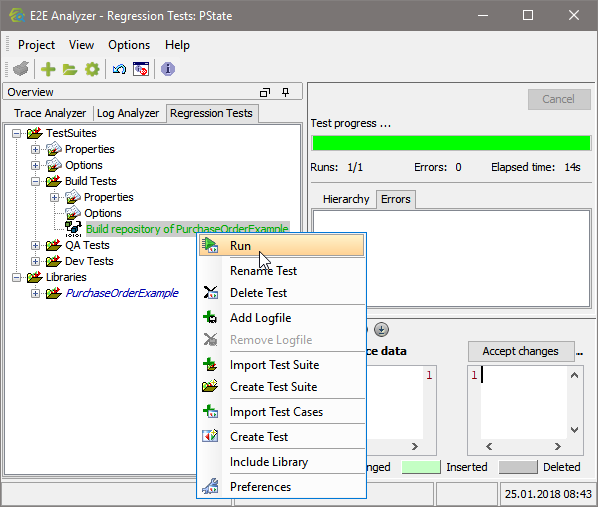
Task: Click the purple info toolbar icon
Action: [x=168, y=69]
